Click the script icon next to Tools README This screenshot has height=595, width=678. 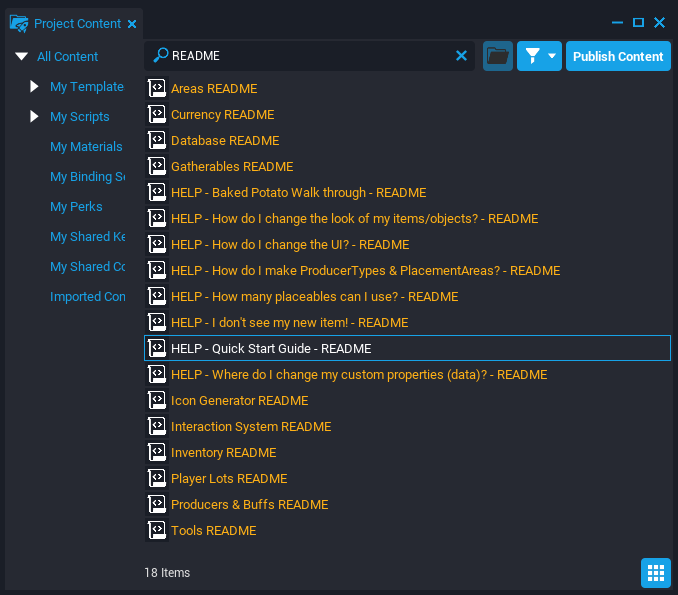(x=156, y=531)
